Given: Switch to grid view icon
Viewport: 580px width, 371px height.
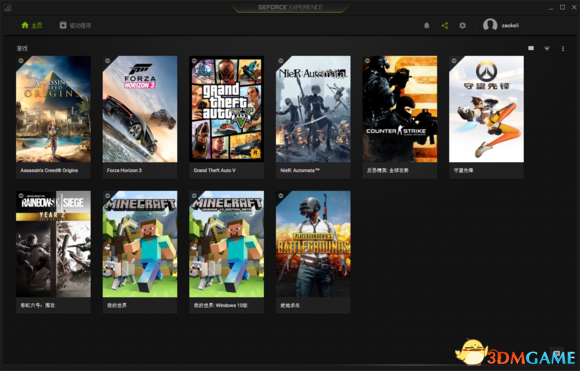Looking at the screenshot, I should pos(531,48).
